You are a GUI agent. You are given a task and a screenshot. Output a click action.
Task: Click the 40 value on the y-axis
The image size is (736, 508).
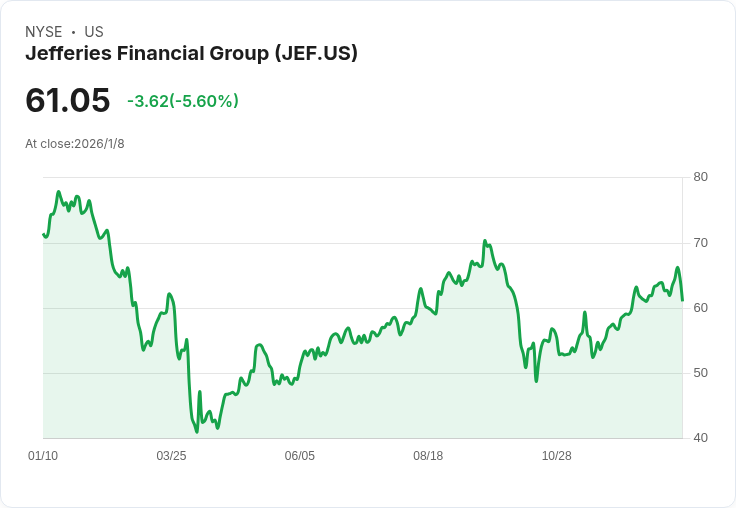[700, 438]
